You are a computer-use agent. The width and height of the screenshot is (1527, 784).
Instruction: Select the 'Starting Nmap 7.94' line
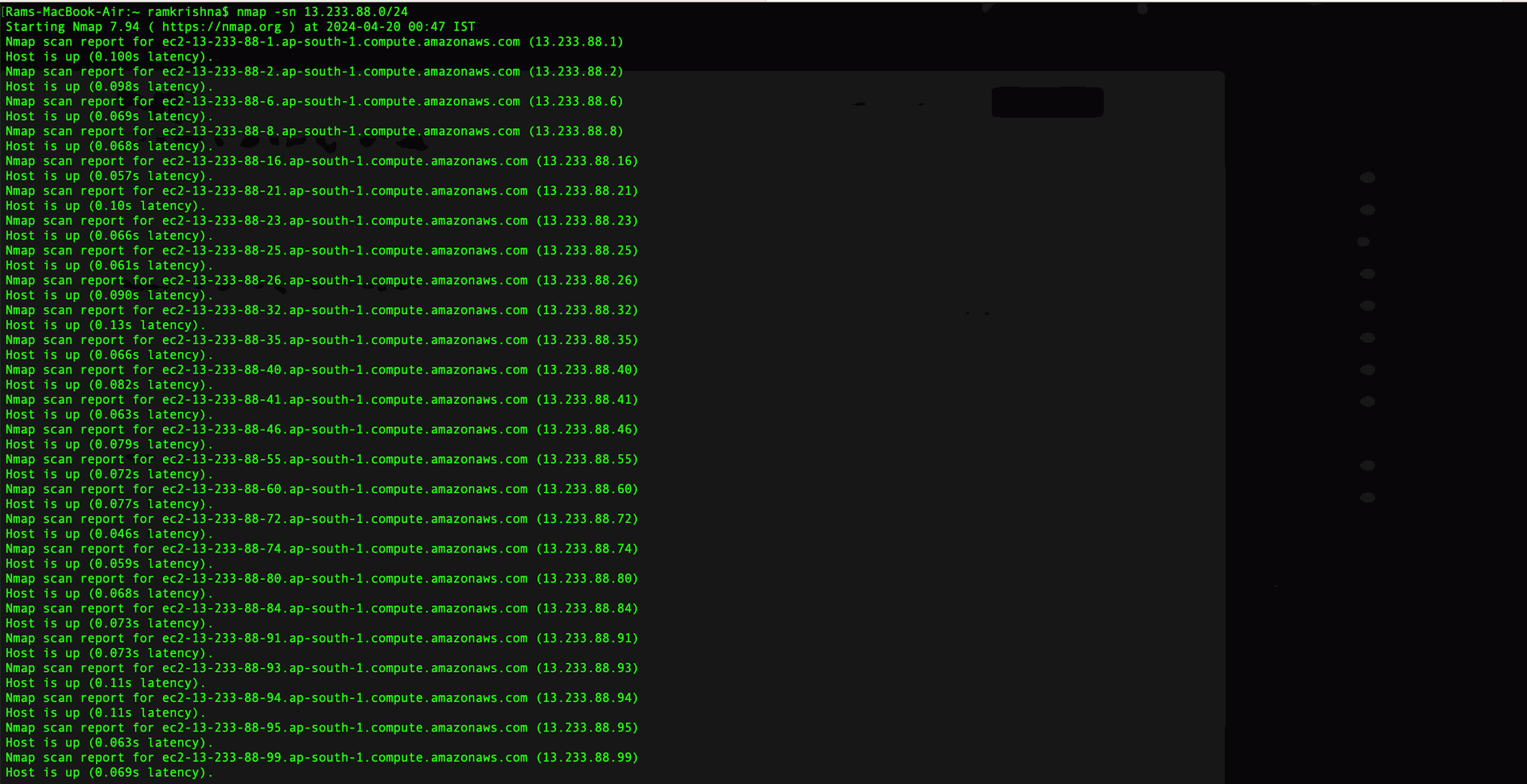click(240, 27)
